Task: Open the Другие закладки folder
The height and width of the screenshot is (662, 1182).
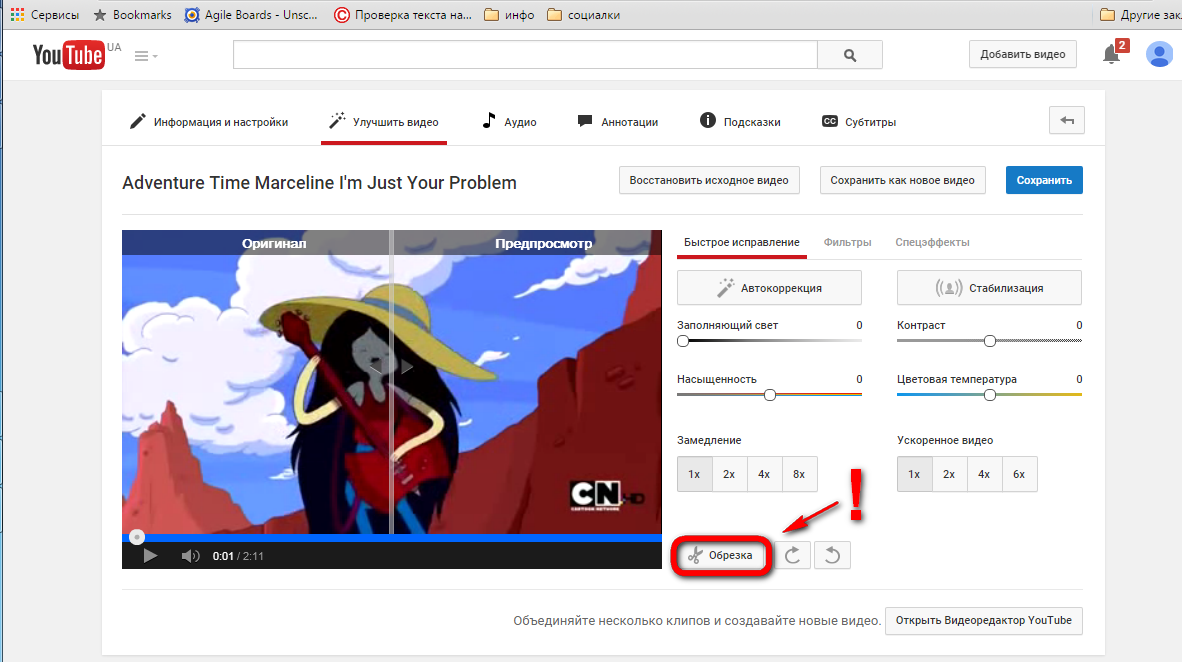Action: (x=1141, y=14)
